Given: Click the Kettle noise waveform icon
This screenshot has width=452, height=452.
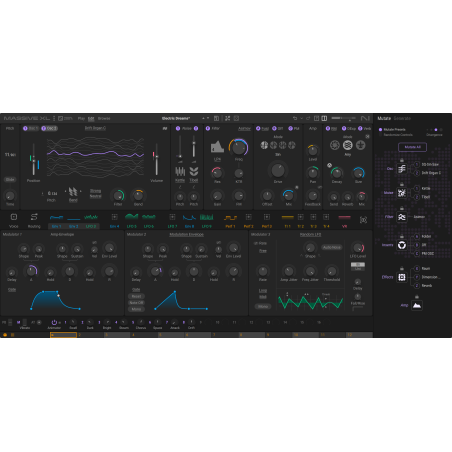Looking at the screenshot, I should (180, 172).
